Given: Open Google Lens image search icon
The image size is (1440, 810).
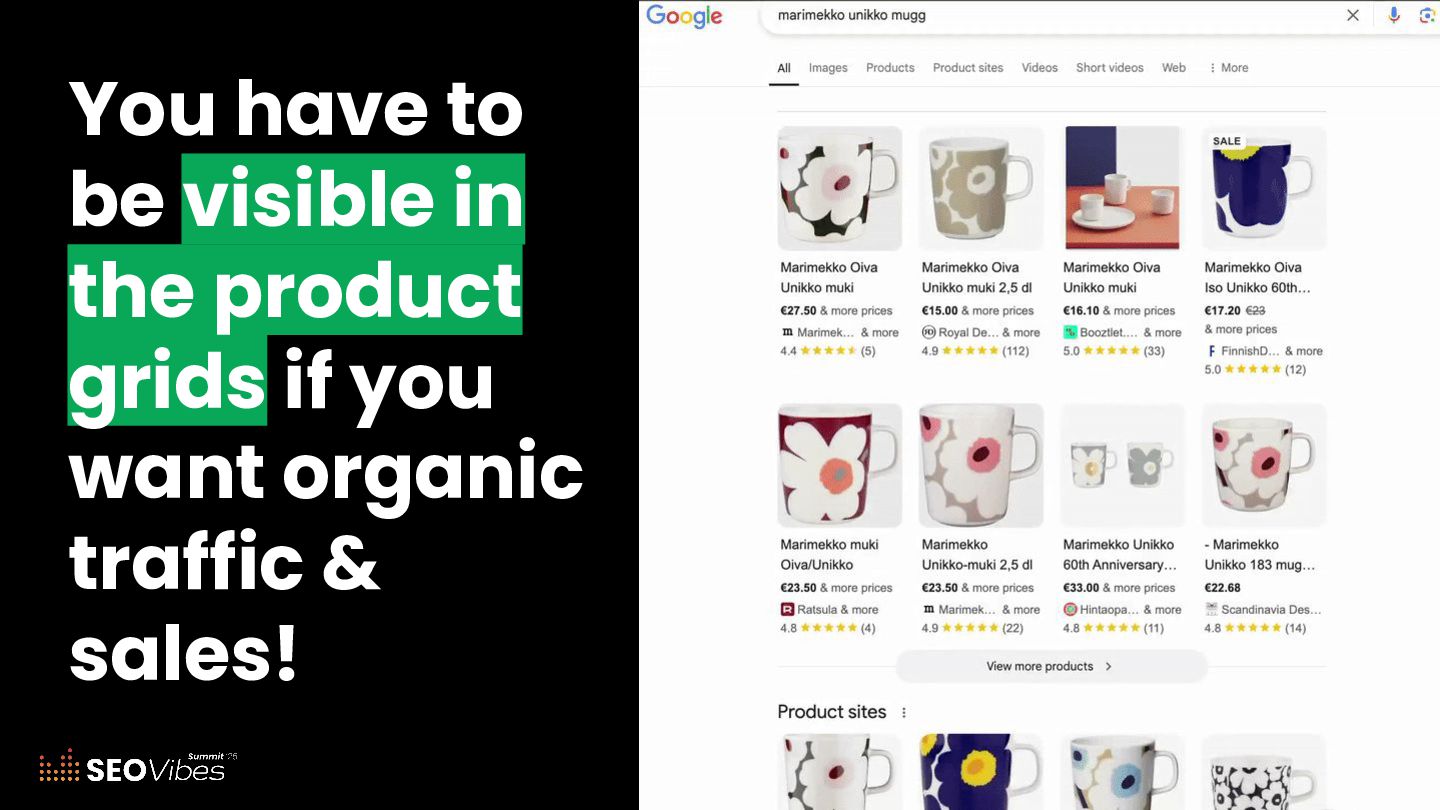Looking at the screenshot, I should coord(1427,15).
